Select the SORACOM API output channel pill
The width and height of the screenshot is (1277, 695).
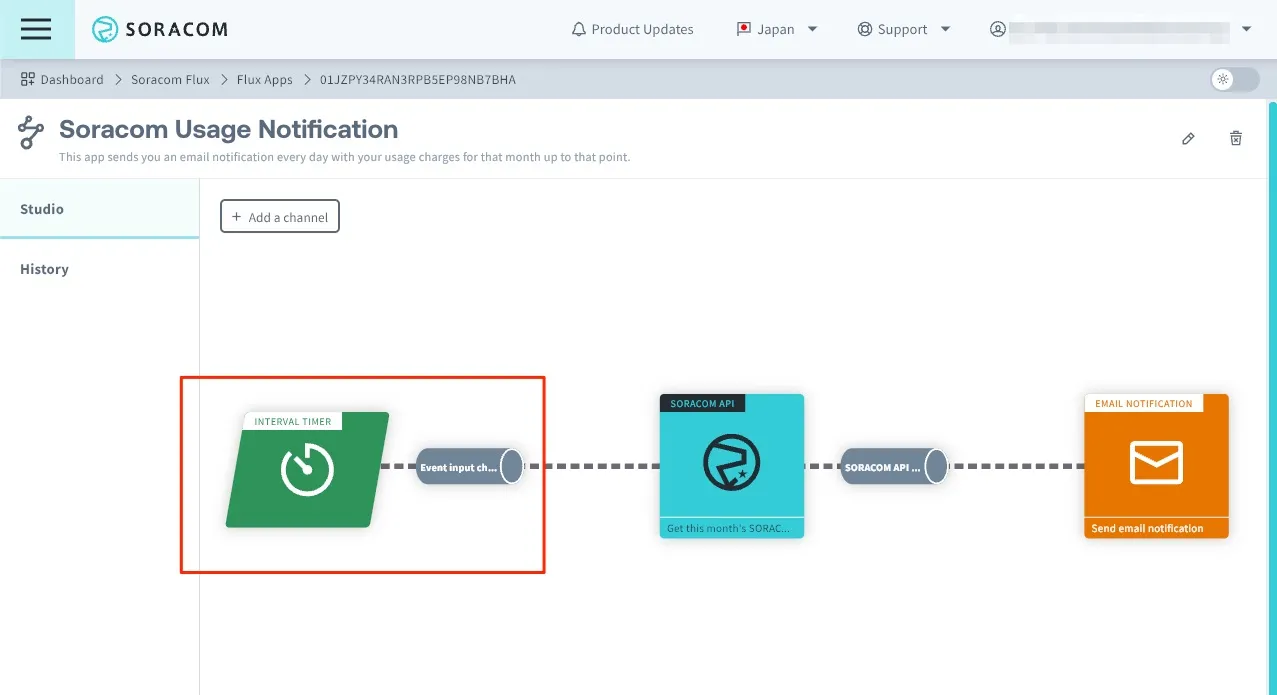[894, 467]
